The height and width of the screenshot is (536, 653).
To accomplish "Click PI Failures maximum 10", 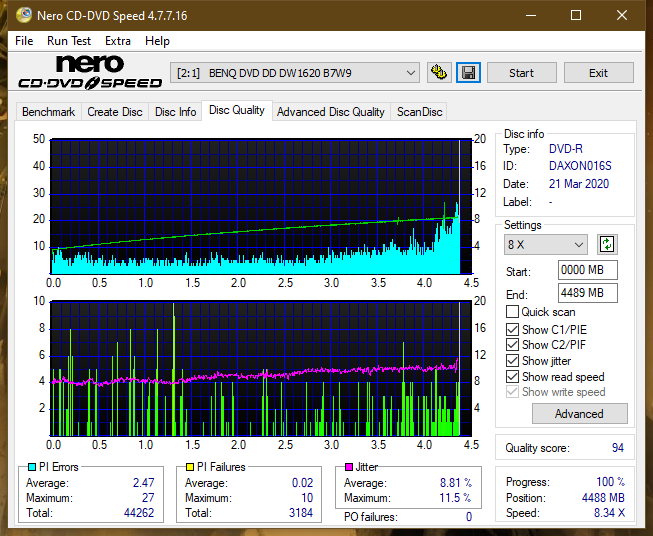I will tap(307, 498).
